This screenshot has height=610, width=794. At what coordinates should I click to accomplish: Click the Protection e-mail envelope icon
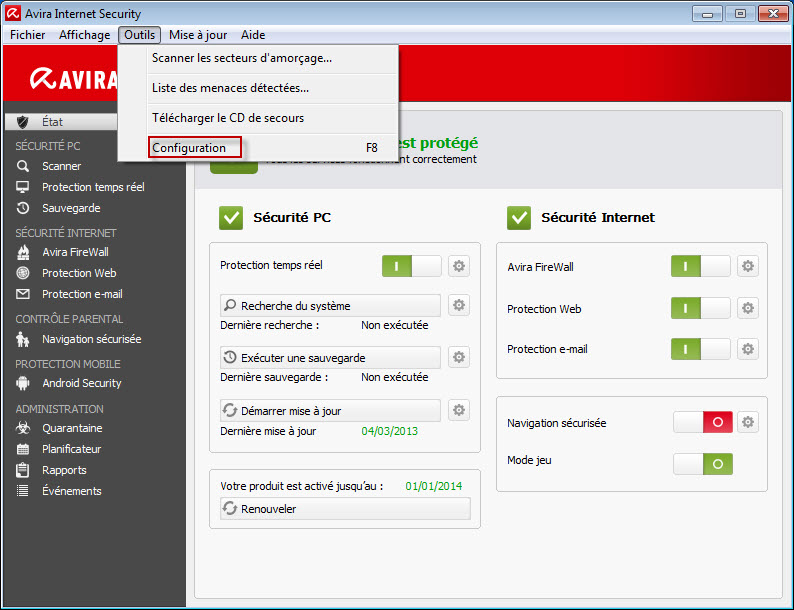coord(23,294)
